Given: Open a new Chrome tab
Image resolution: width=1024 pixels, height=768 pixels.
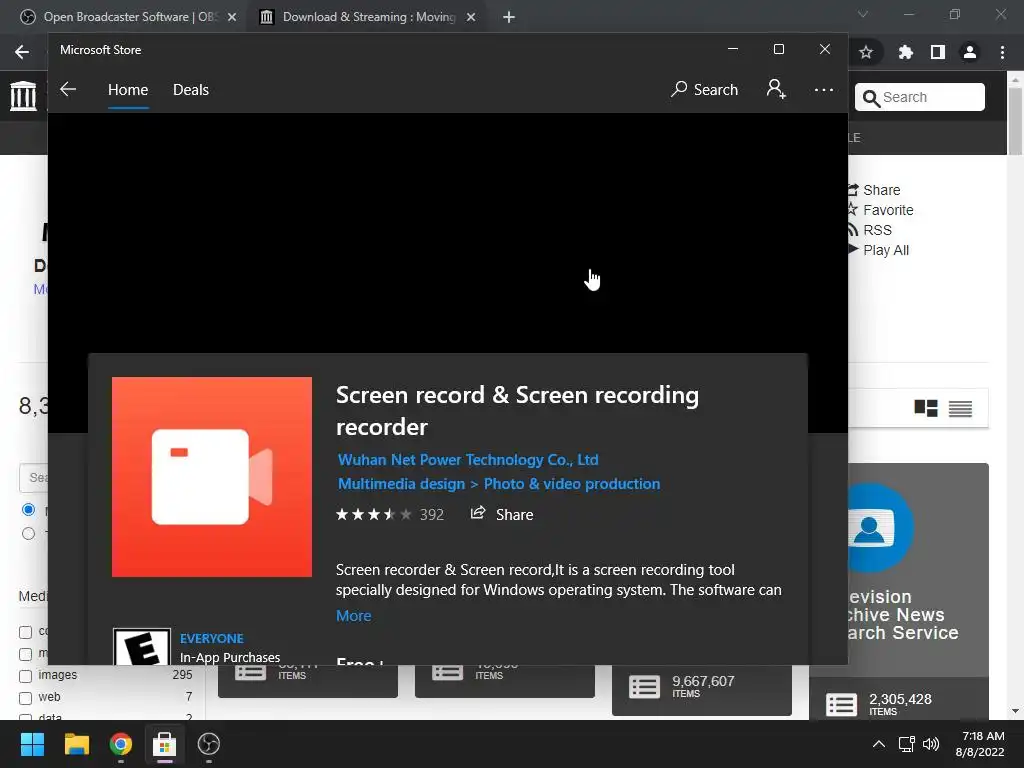Looking at the screenshot, I should click(x=509, y=17).
